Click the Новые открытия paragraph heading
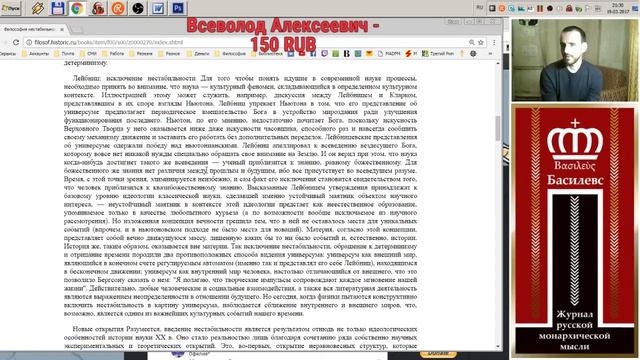 click(x=99, y=329)
